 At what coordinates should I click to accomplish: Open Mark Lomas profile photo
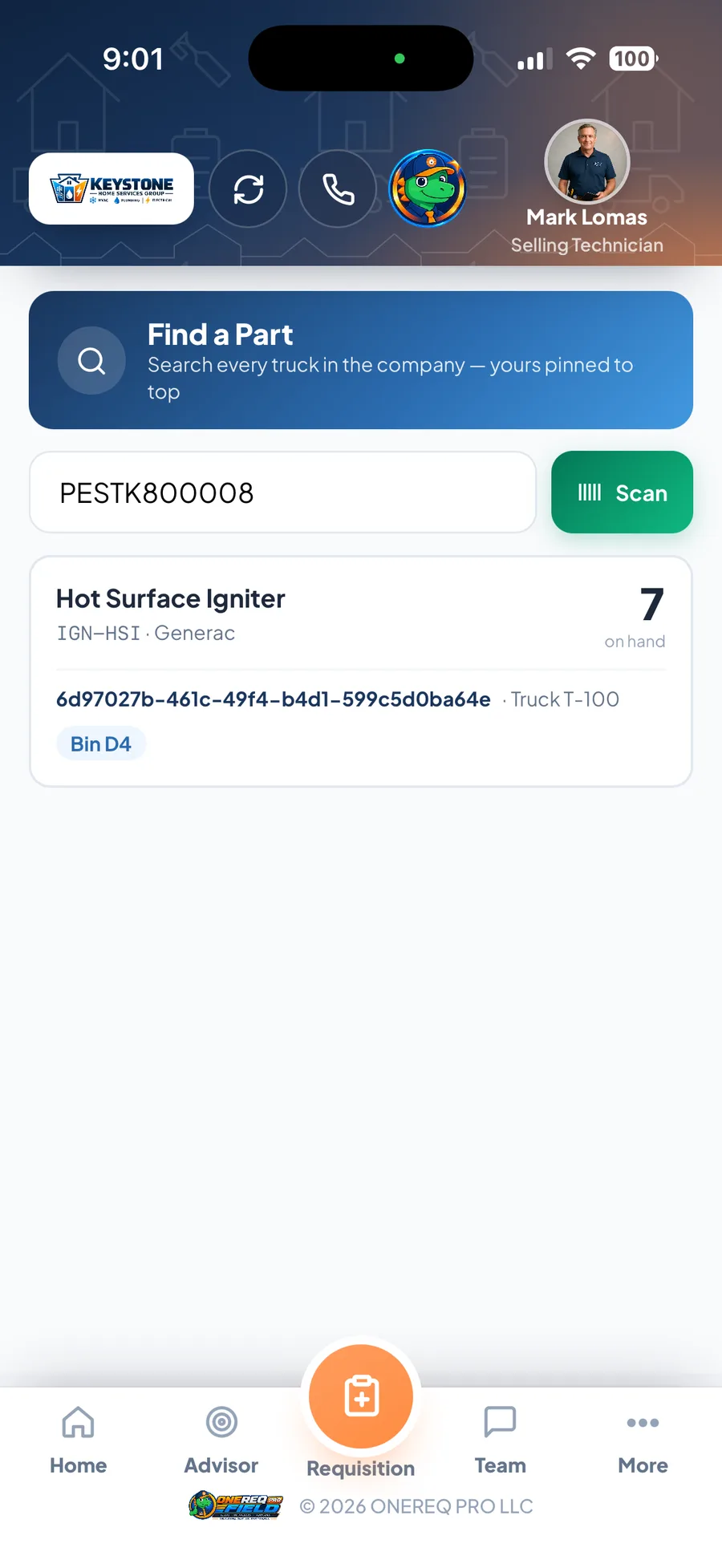587,161
